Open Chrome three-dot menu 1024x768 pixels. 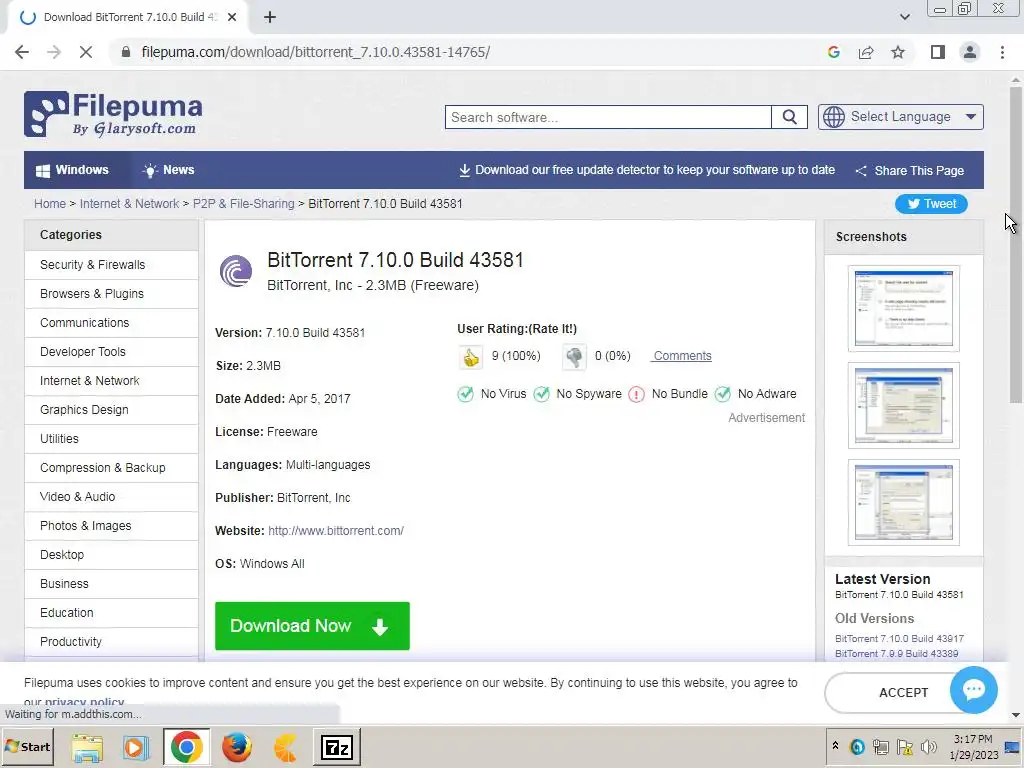(1002, 52)
